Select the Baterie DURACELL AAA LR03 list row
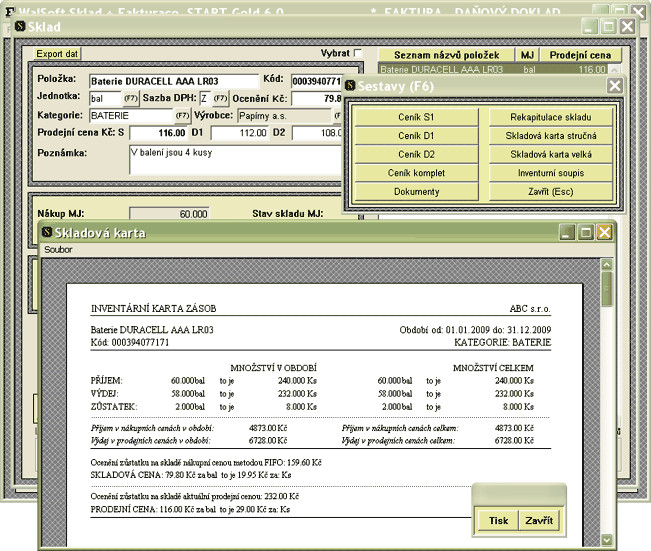This screenshot has width=651, height=551. [494, 69]
